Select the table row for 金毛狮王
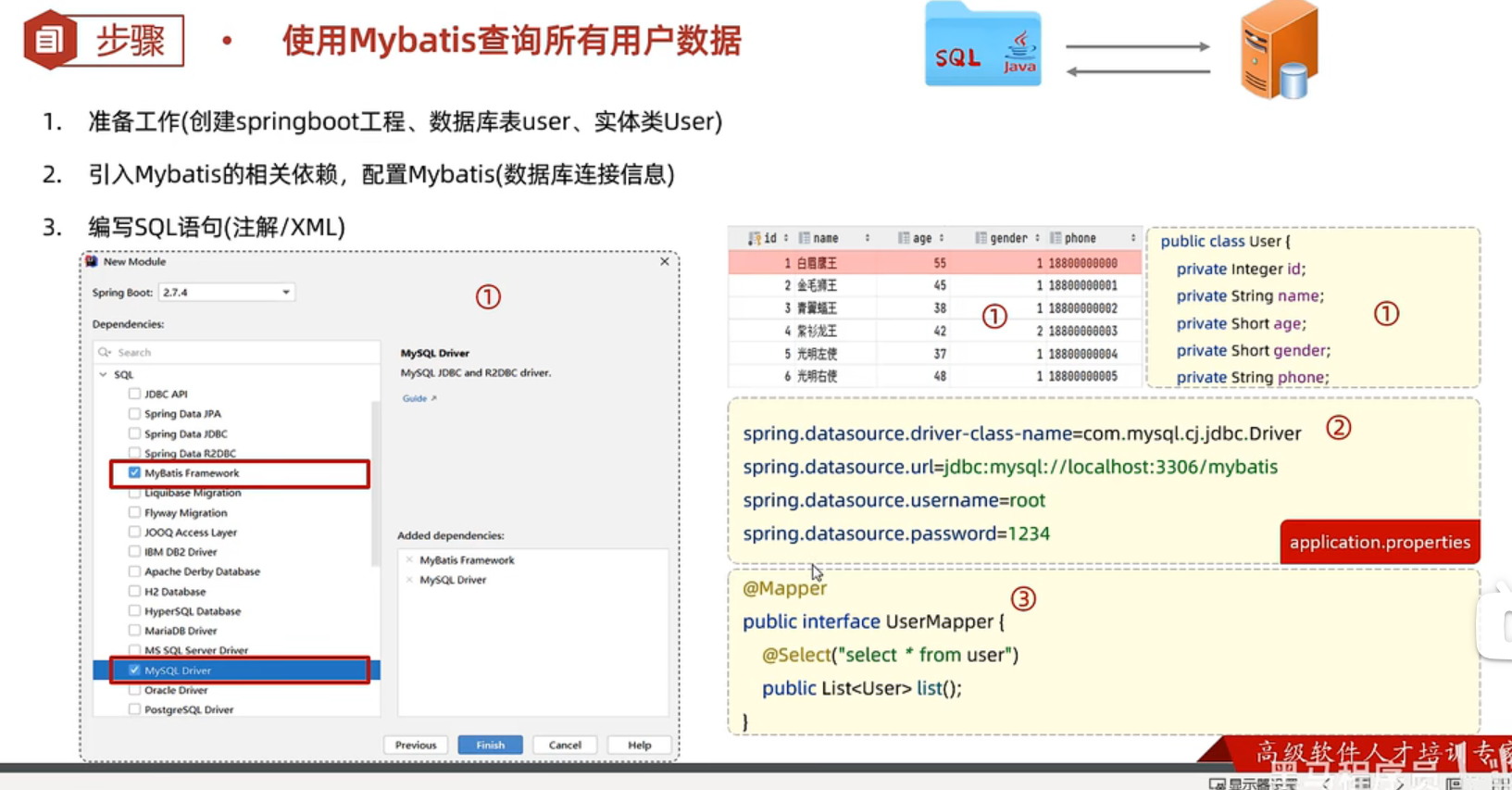The image size is (1512, 790). [x=935, y=285]
